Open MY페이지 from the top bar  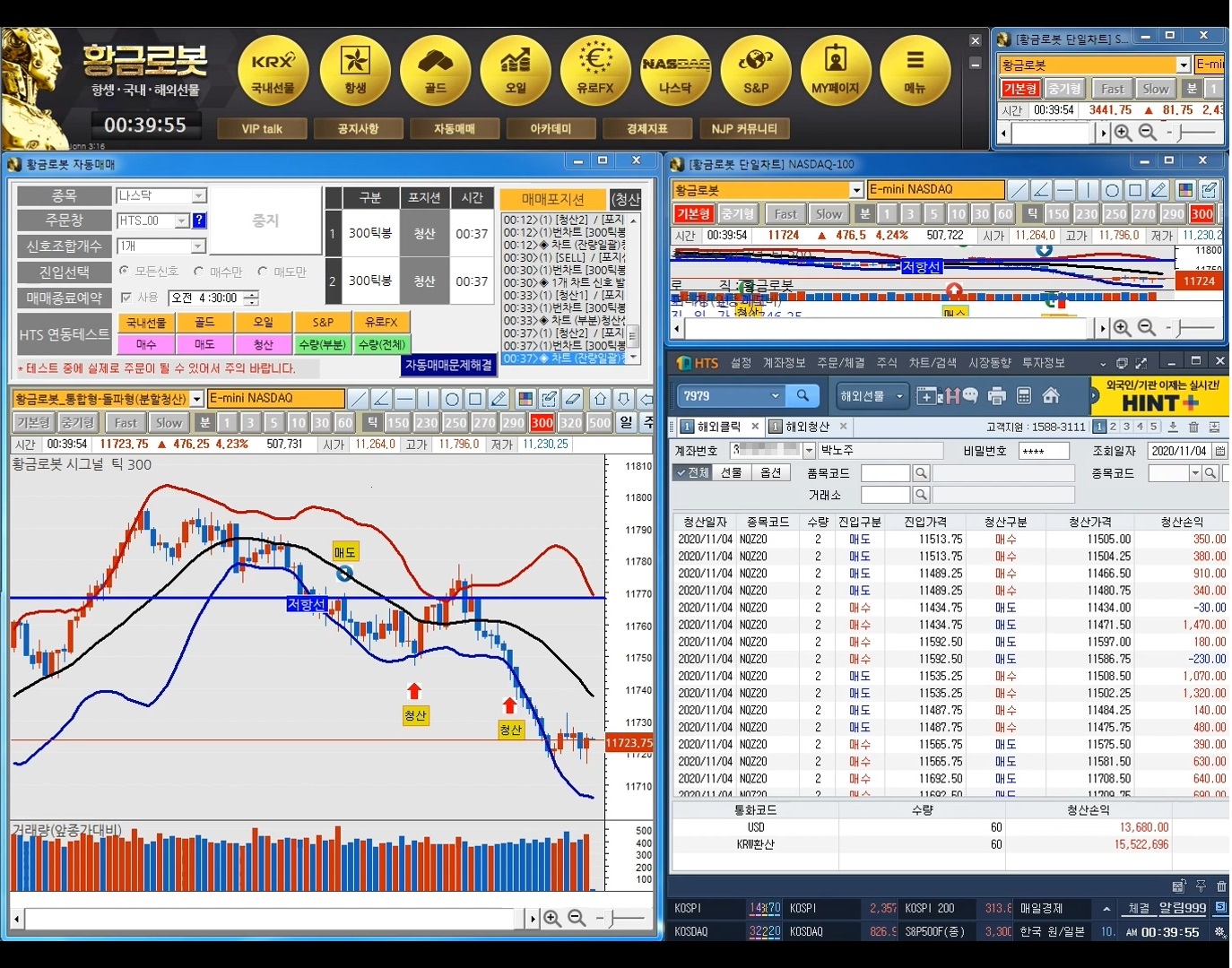pyautogui.click(x=836, y=70)
